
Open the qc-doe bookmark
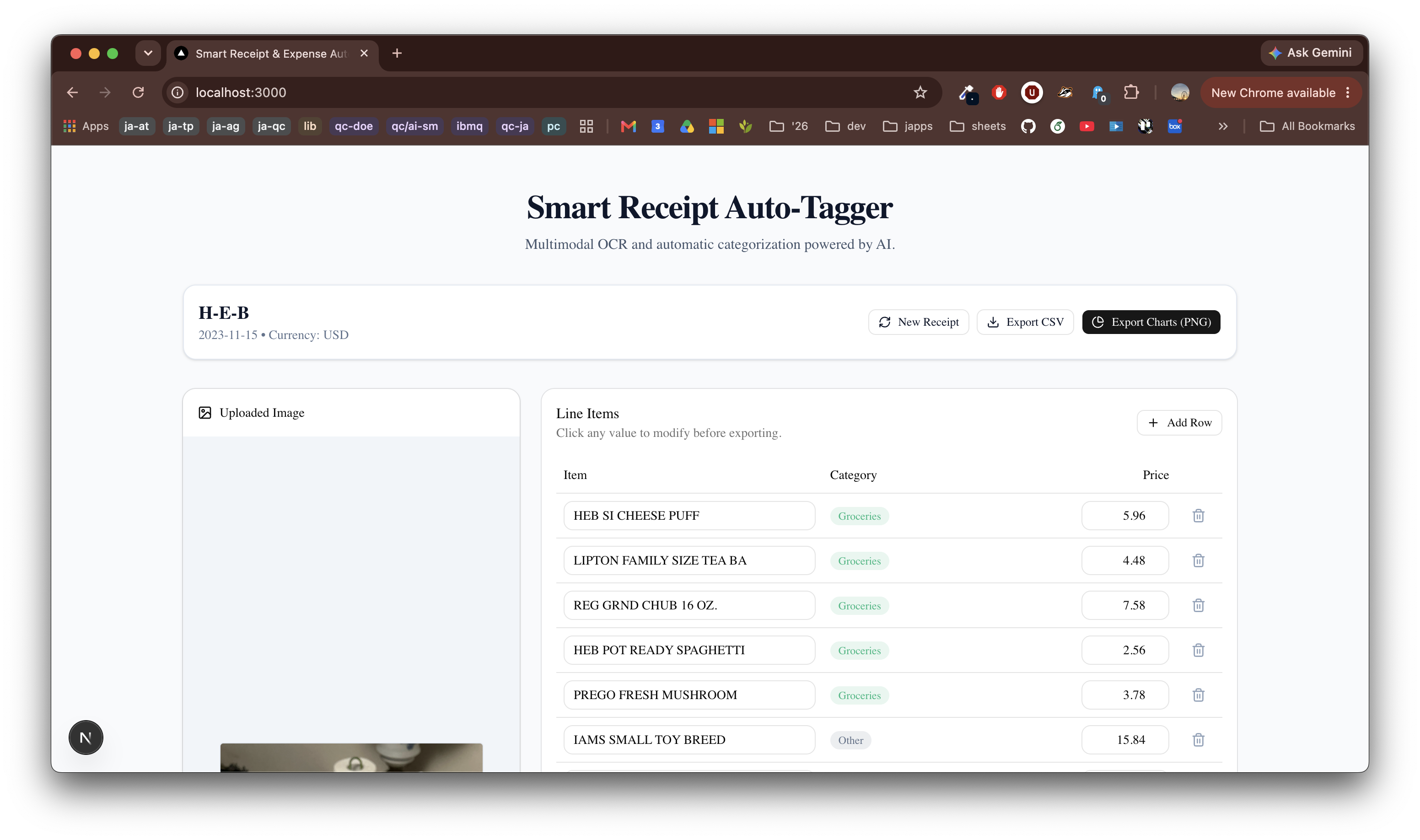[x=354, y=126]
